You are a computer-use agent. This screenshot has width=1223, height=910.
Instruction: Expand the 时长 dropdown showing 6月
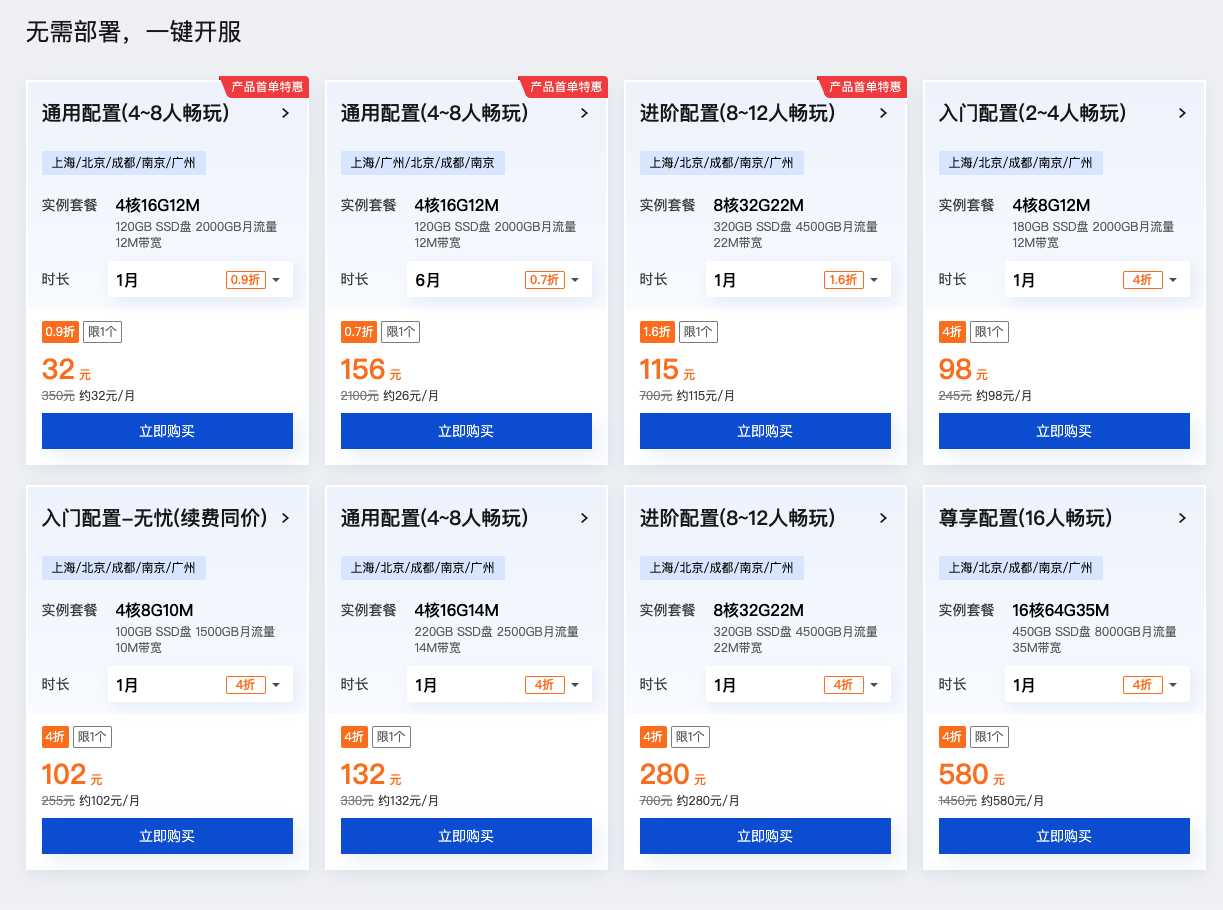point(499,280)
